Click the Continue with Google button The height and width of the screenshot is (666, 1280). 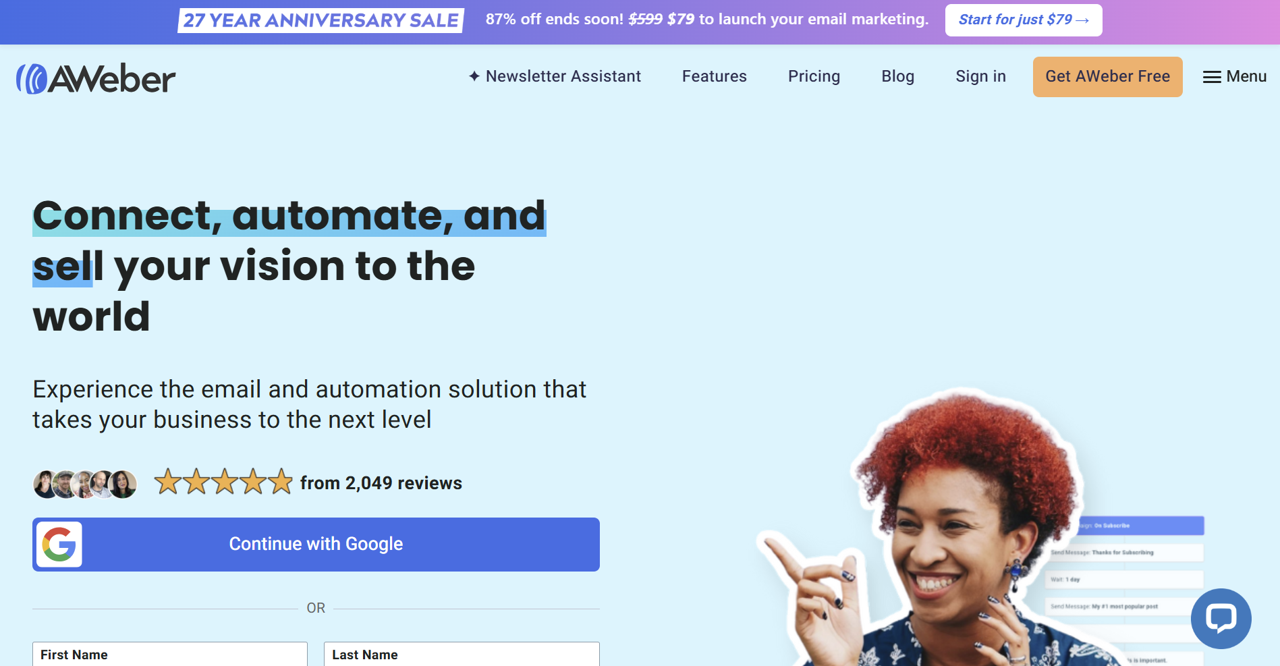316,544
